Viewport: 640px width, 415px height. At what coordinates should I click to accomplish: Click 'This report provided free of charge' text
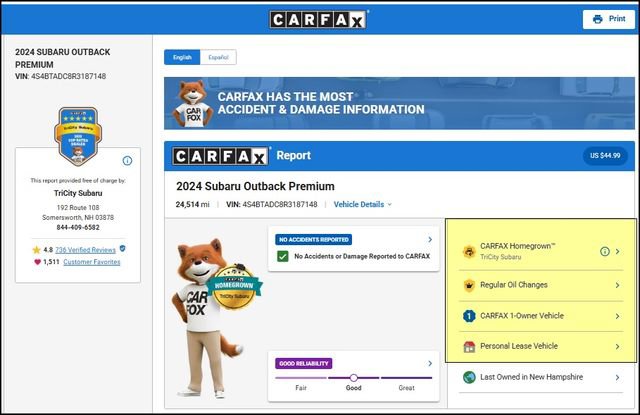tap(78, 180)
